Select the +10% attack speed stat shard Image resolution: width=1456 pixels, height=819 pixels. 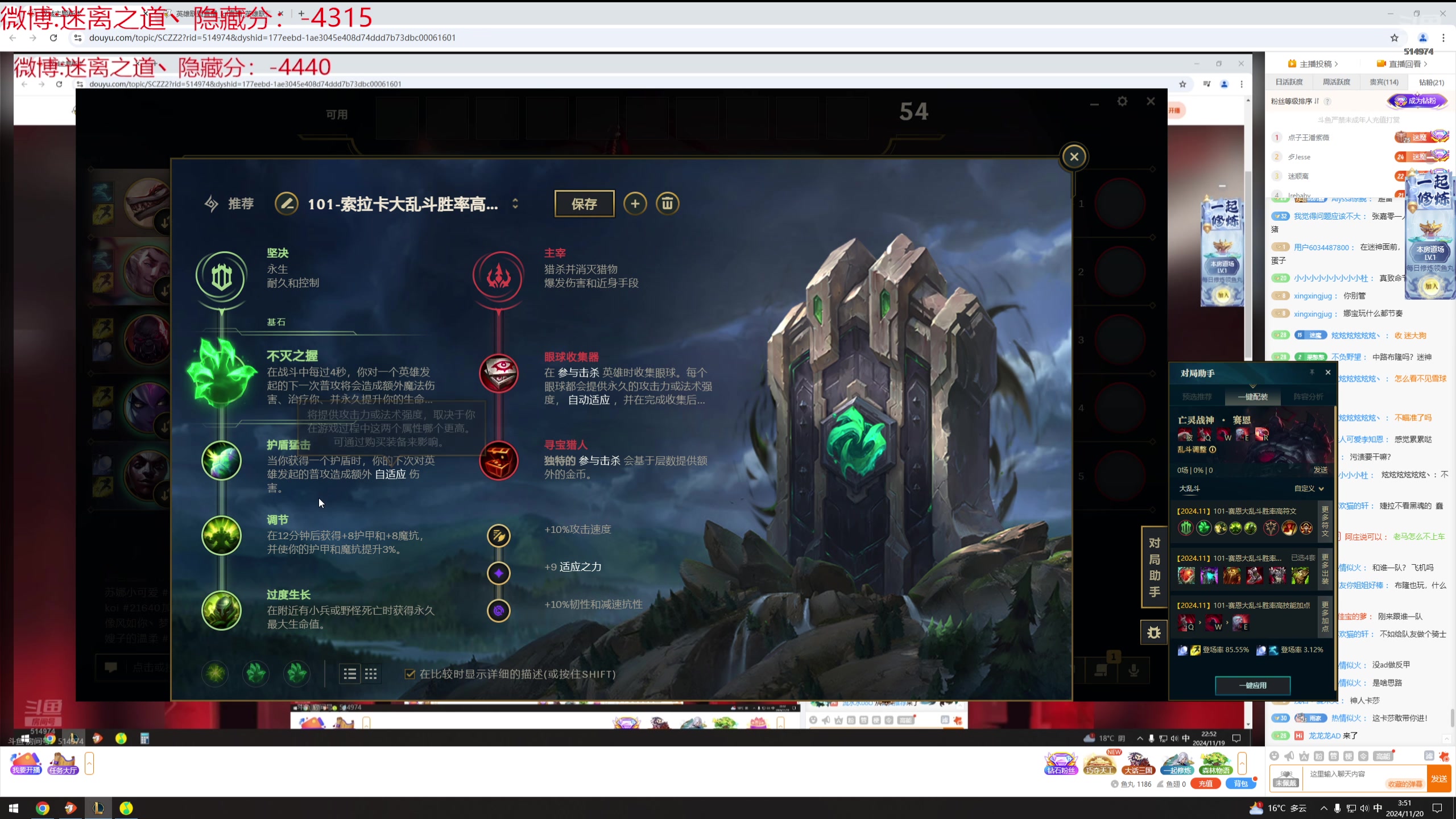pos(499,535)
